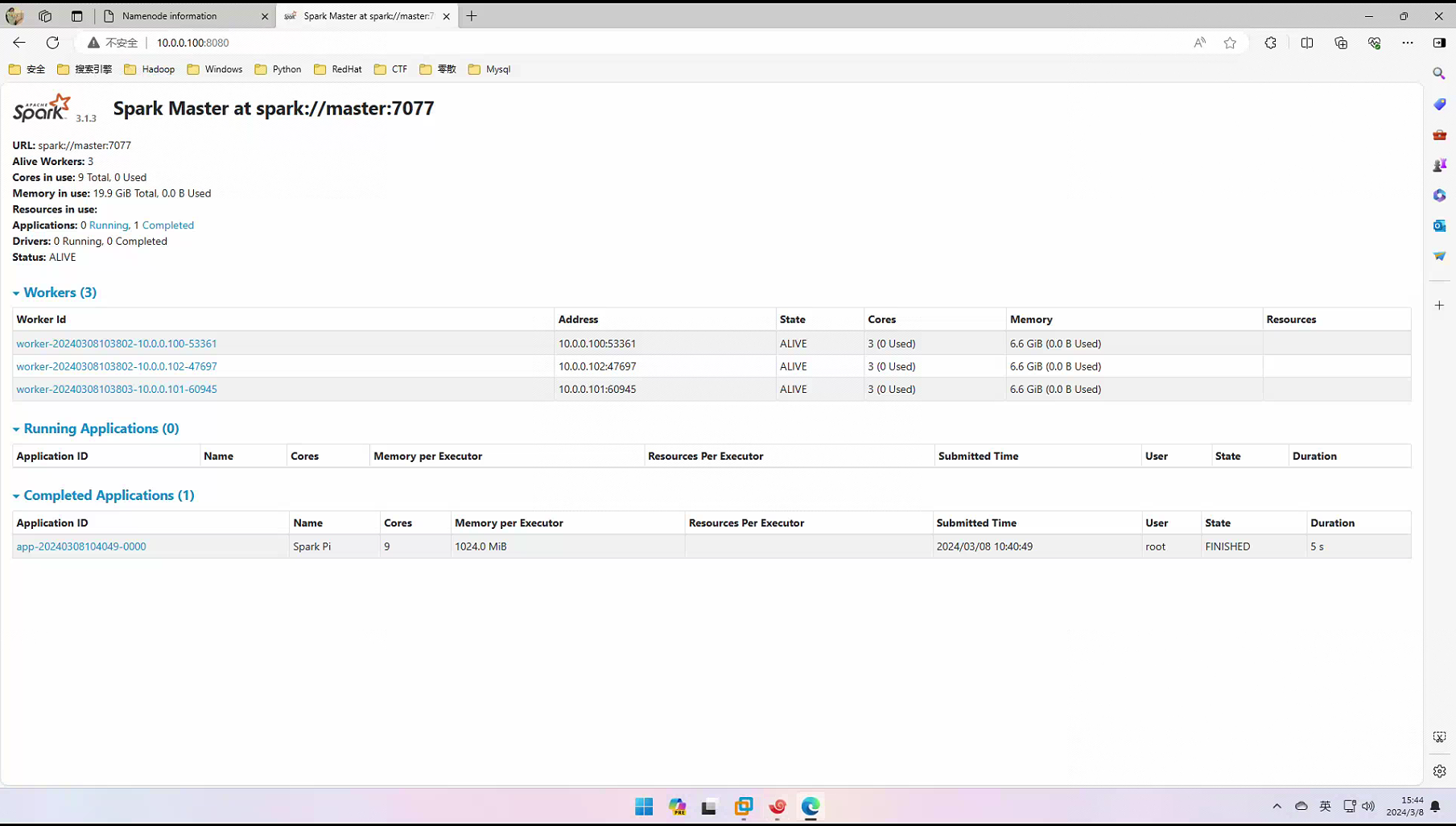Image resolution: width=1456 pixels, height=826 pixels.
Task: Open sidebar settings gear
Action: [x=1440, y=771]
